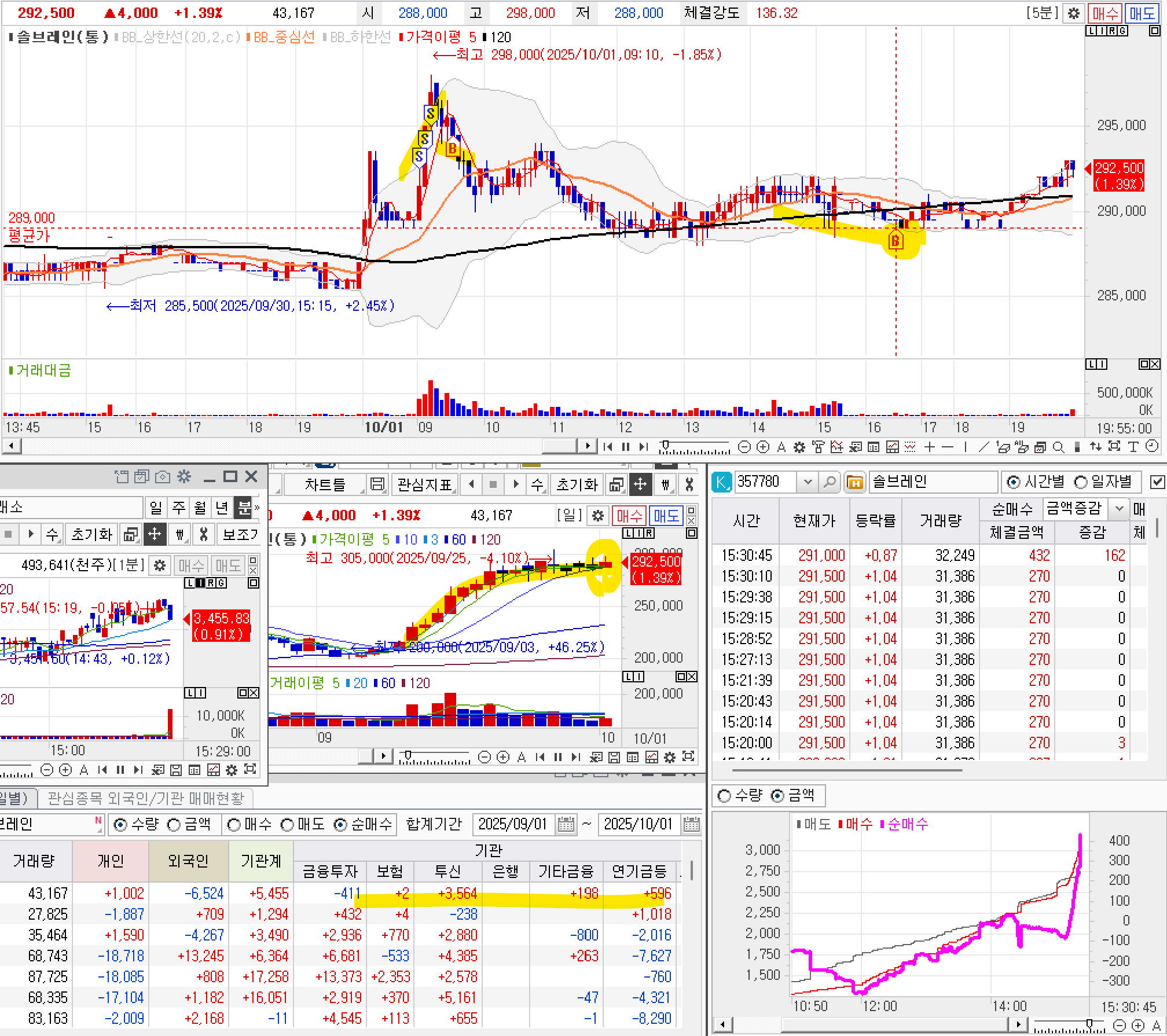Click the magnifier search icon beside stock code 357780
The height and width of the screenshot is (1036, 1167).
coord(829,482)
